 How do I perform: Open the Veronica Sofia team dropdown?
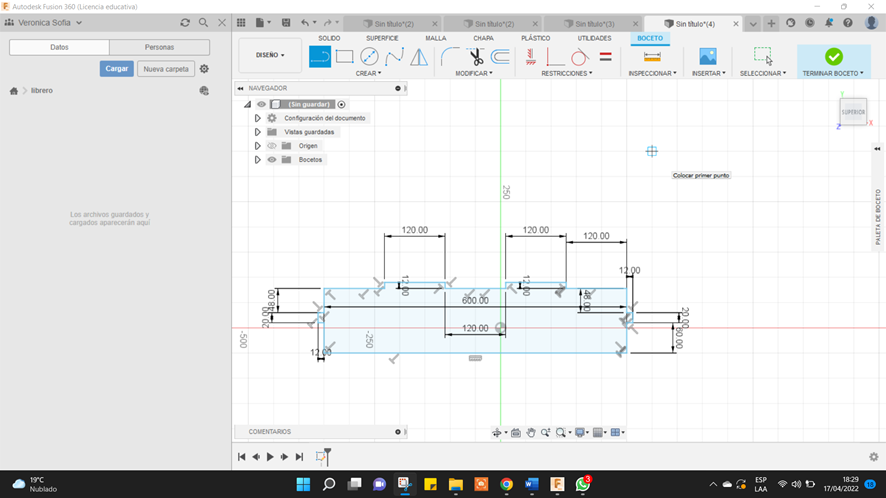pyautogui.click(x=44, y=23)
